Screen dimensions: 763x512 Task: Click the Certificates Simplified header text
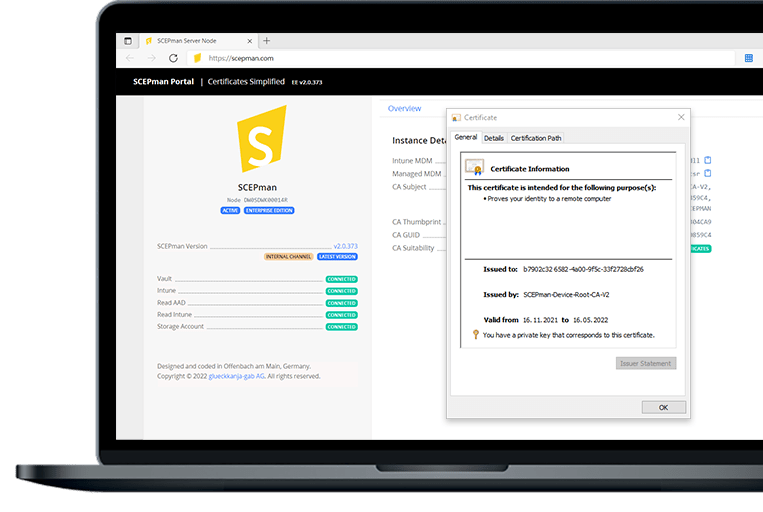(x=246, y=82)
